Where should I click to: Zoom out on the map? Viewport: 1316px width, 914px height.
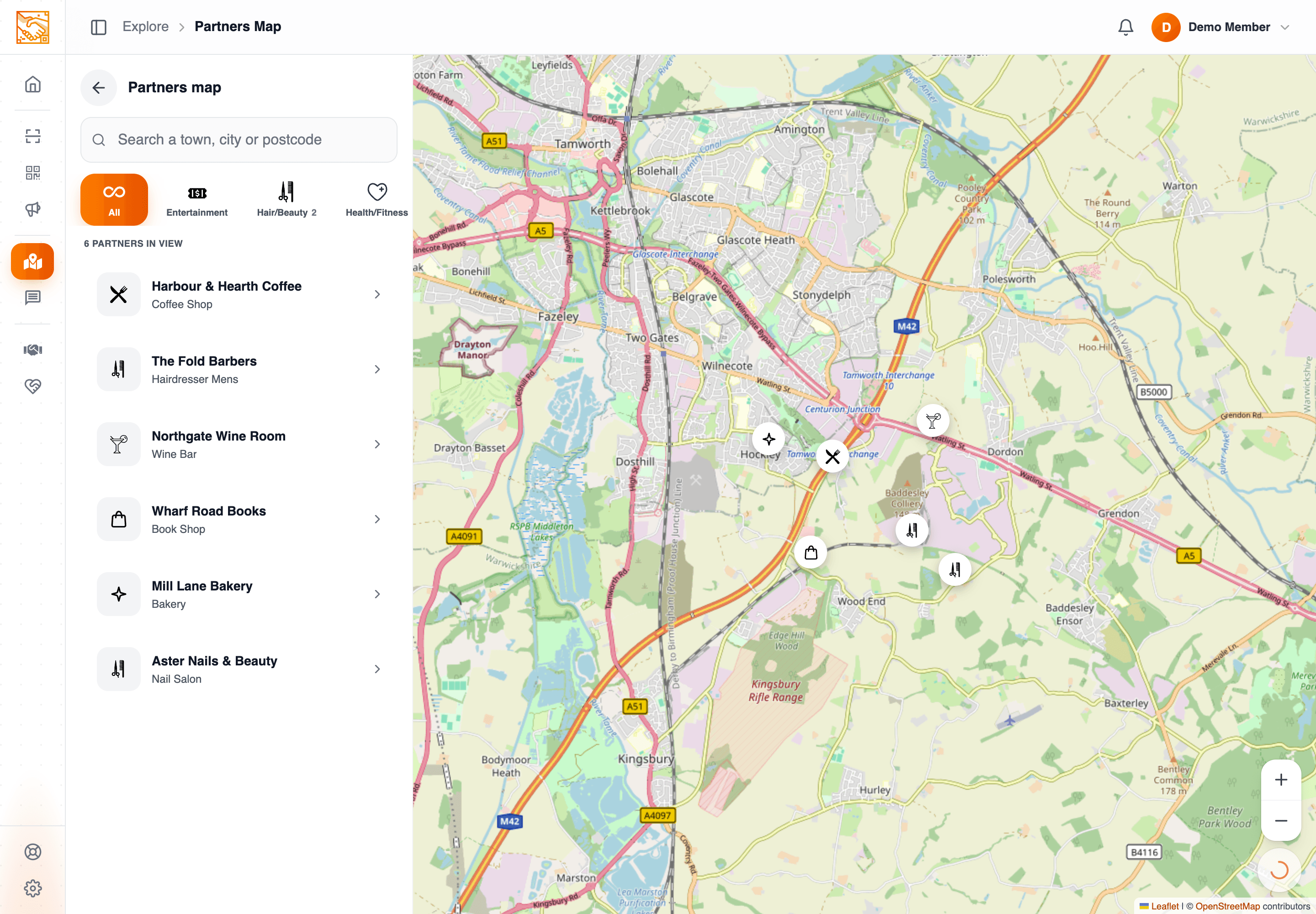1280,821
